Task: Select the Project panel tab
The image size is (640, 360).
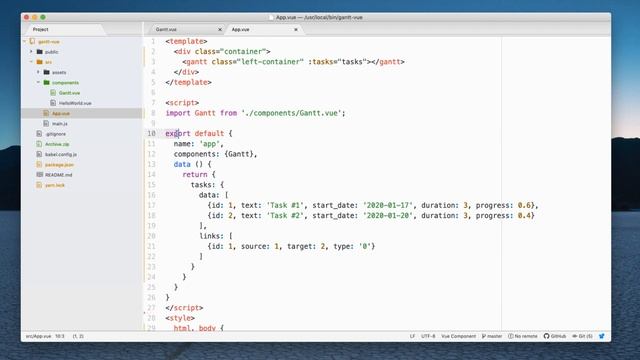Action: point(64,29)
